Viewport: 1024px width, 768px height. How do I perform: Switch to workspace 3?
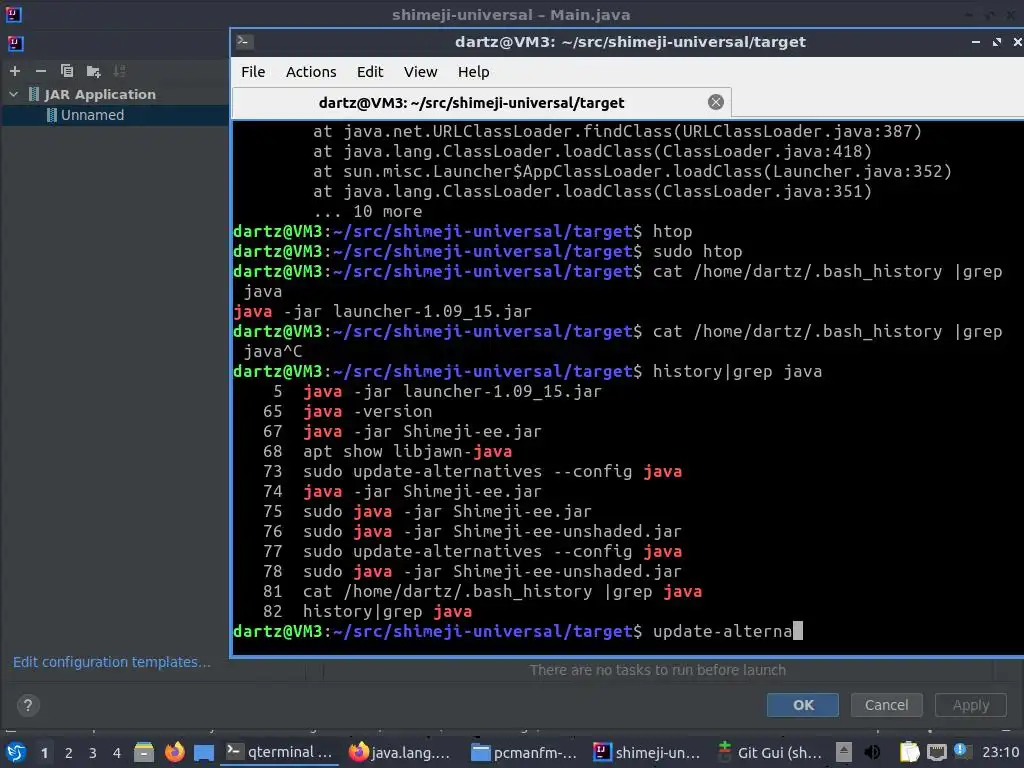[93, 753]
